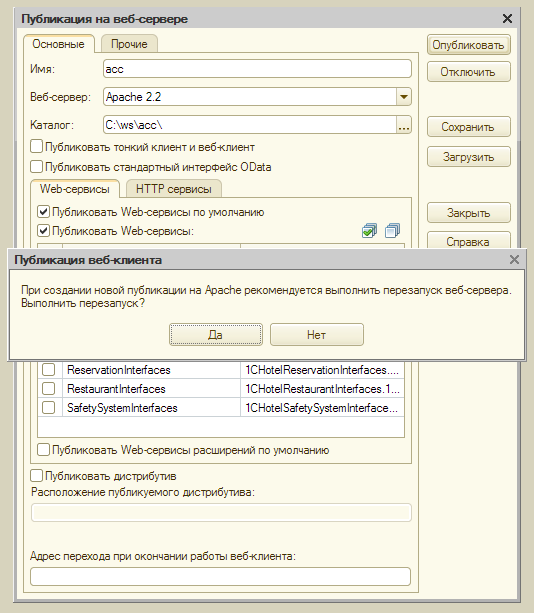Click into the Имя input field
Image resolution: width=534 pixels, height=613 pixels.
[257, 69]
